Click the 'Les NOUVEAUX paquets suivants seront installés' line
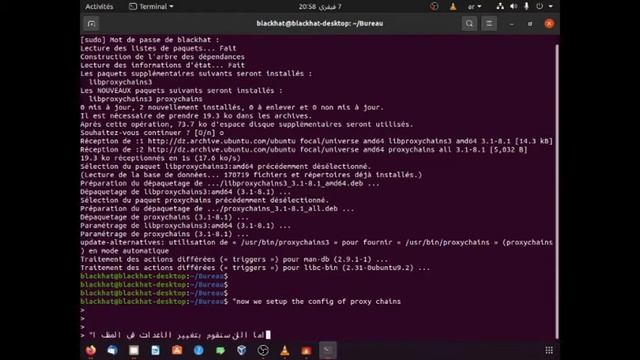The height and width of the screenshot is (360, 640). tap(181, 91)
